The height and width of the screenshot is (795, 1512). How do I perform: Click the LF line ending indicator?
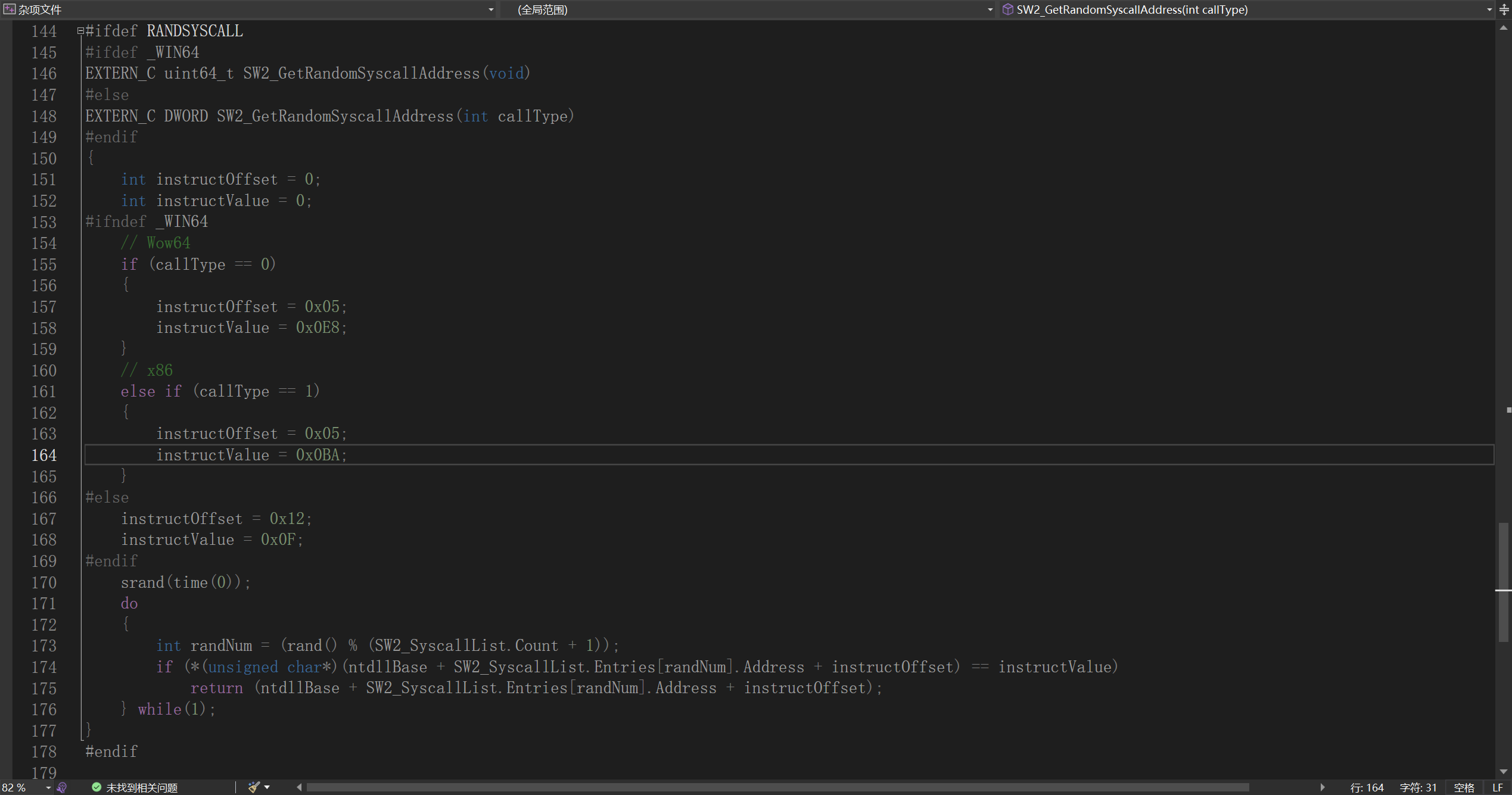click(1498, 787)
